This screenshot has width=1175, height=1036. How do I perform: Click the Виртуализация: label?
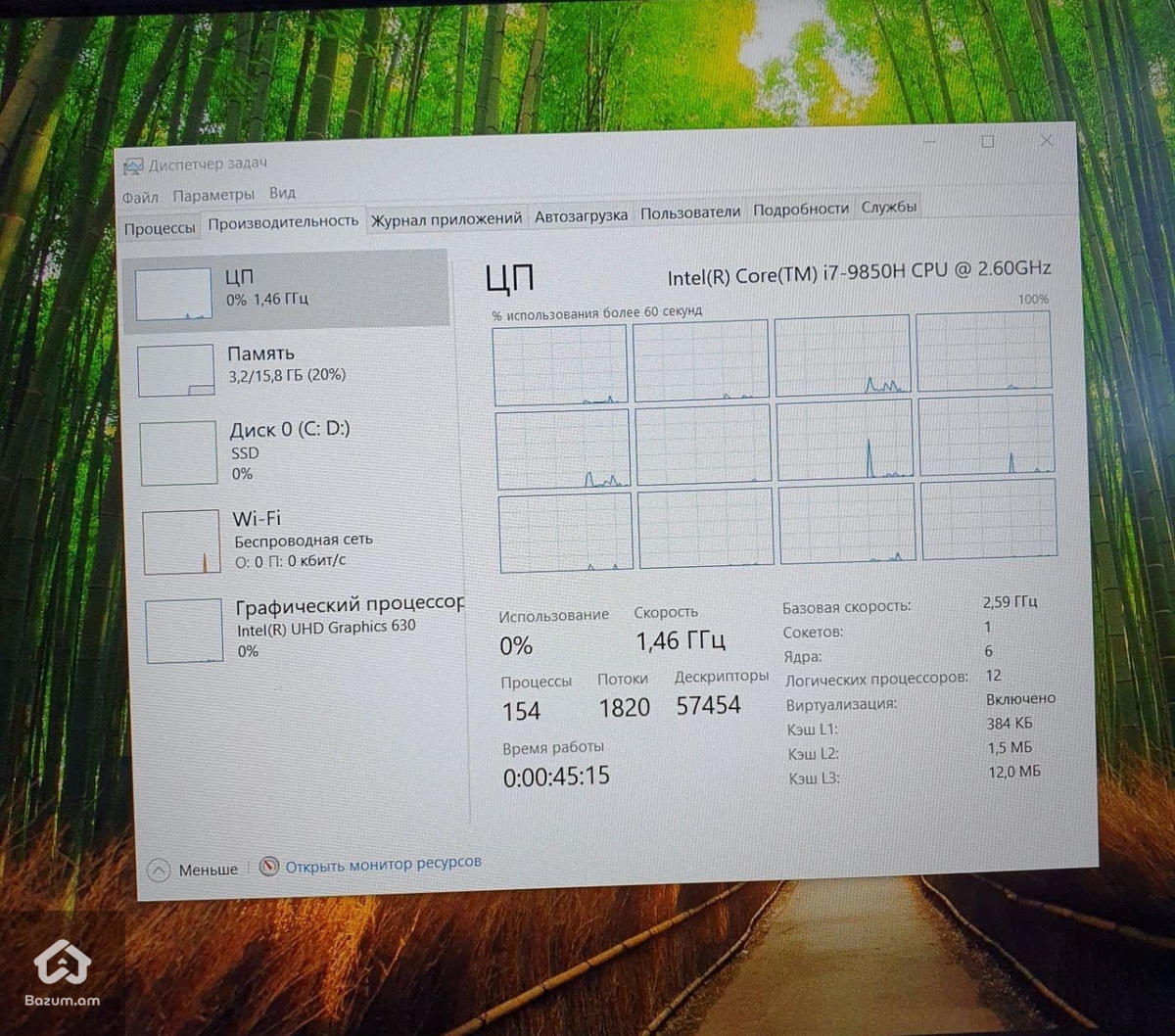click(x=841, y=704)
